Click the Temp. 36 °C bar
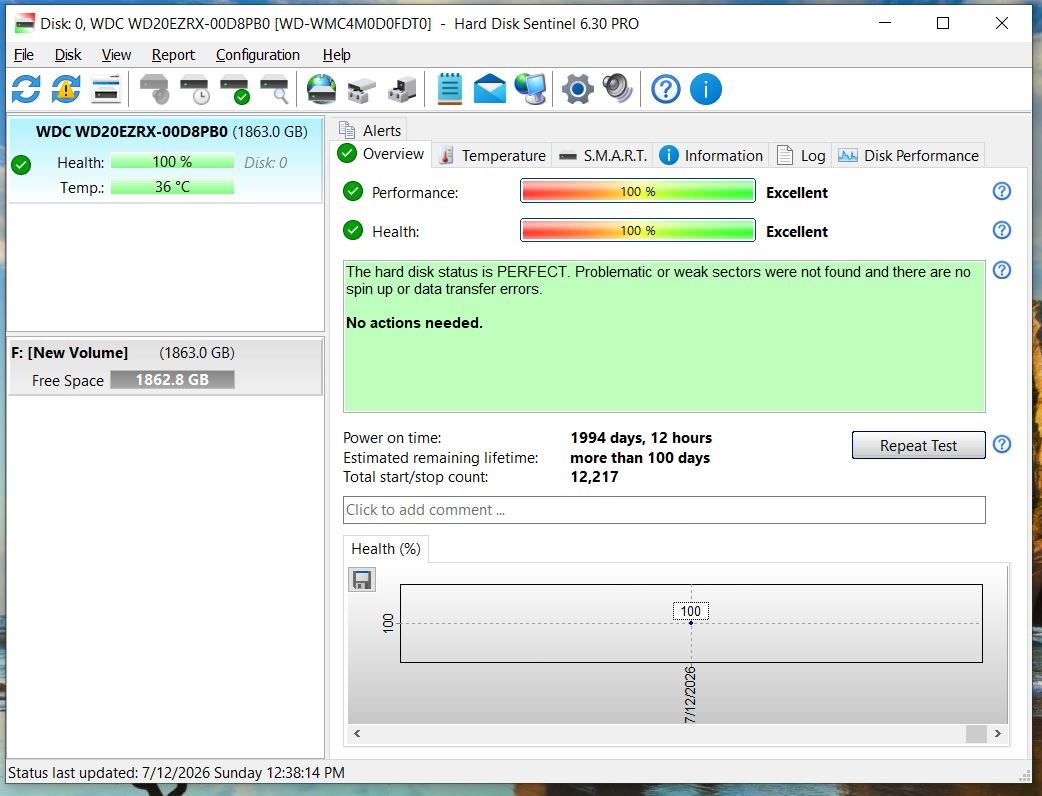This screenshot has height=796, width=1042. tap(172, 187)
